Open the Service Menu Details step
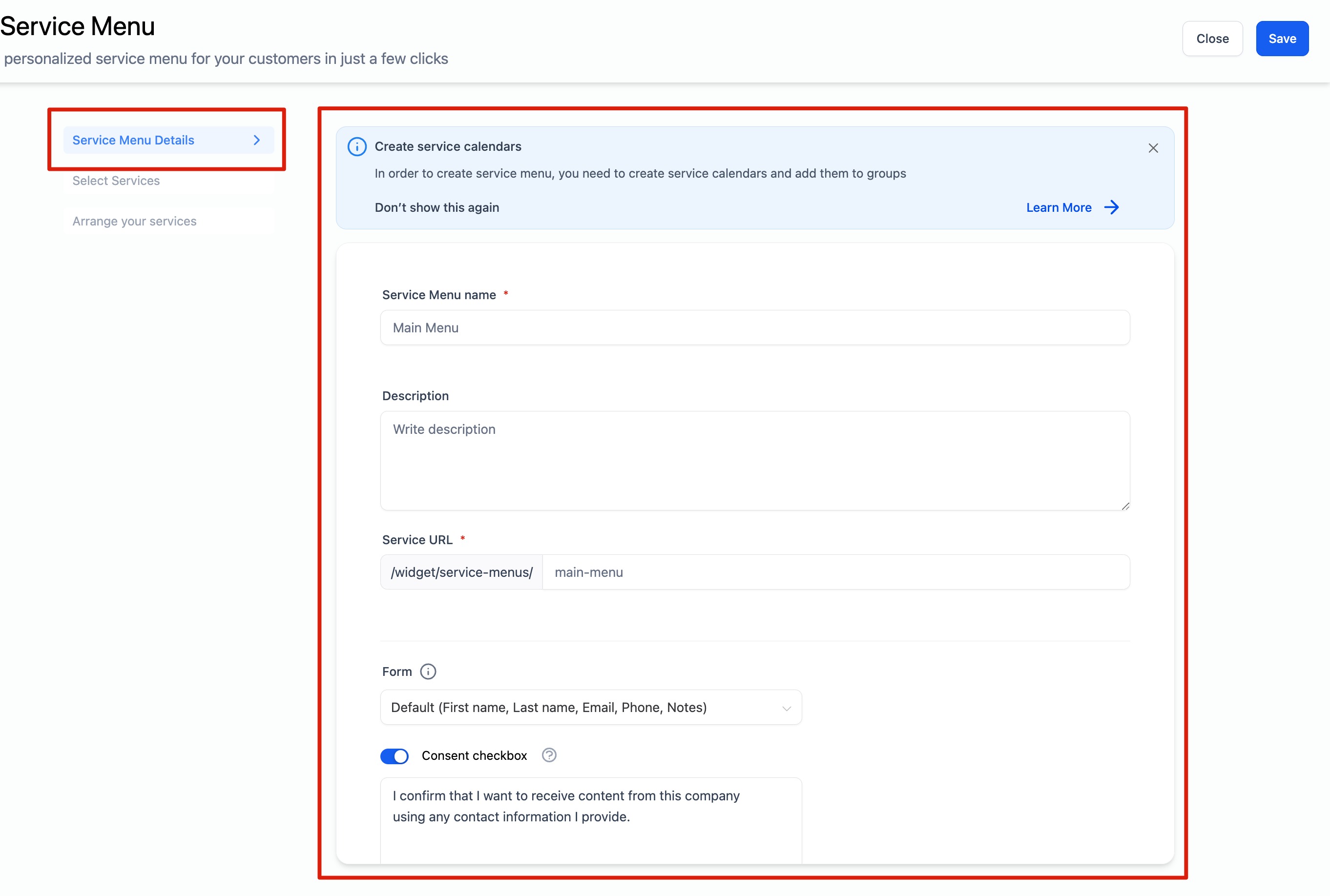 tap(133, 140)
